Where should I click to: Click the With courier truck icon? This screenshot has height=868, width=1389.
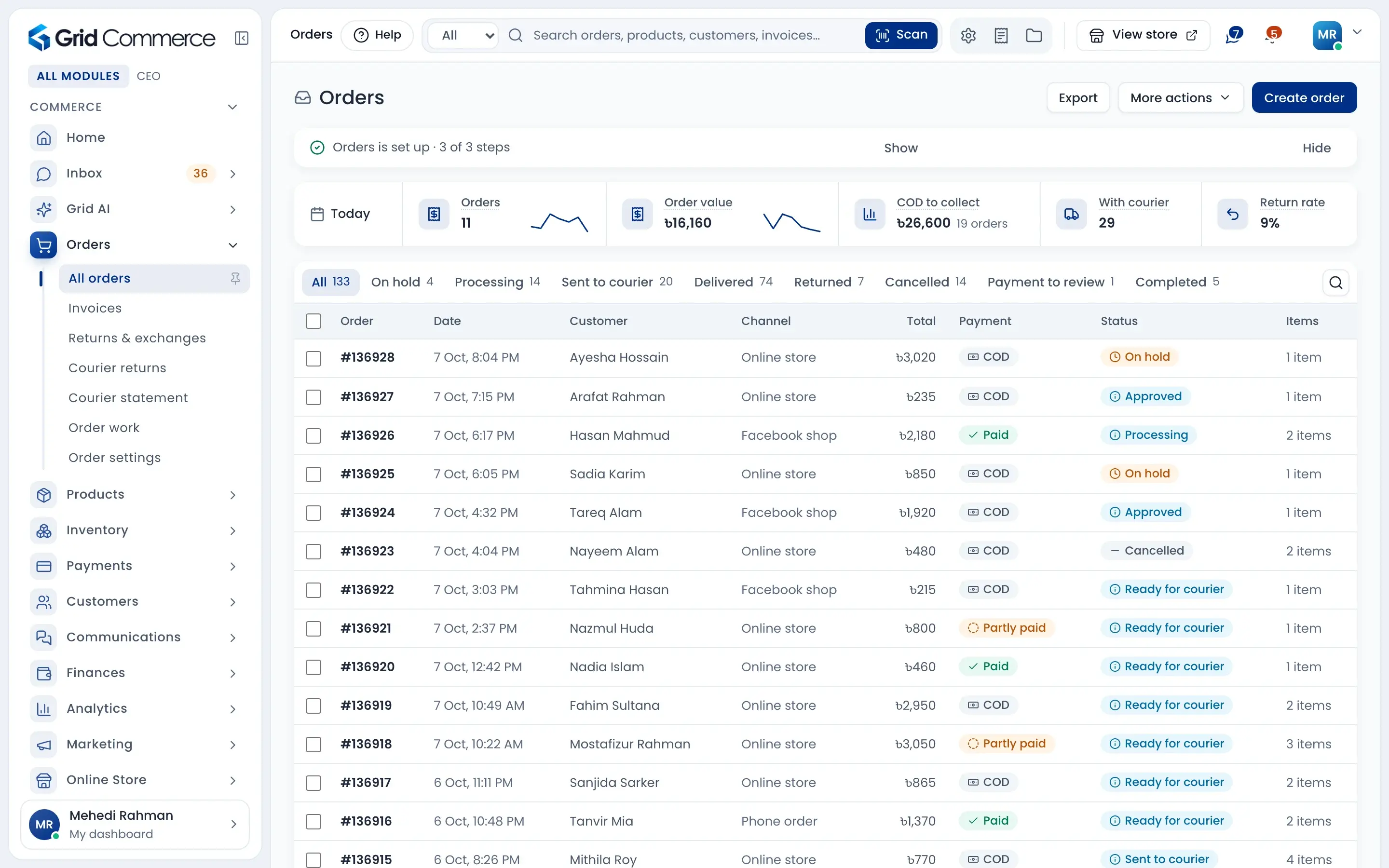[1072, 214]
